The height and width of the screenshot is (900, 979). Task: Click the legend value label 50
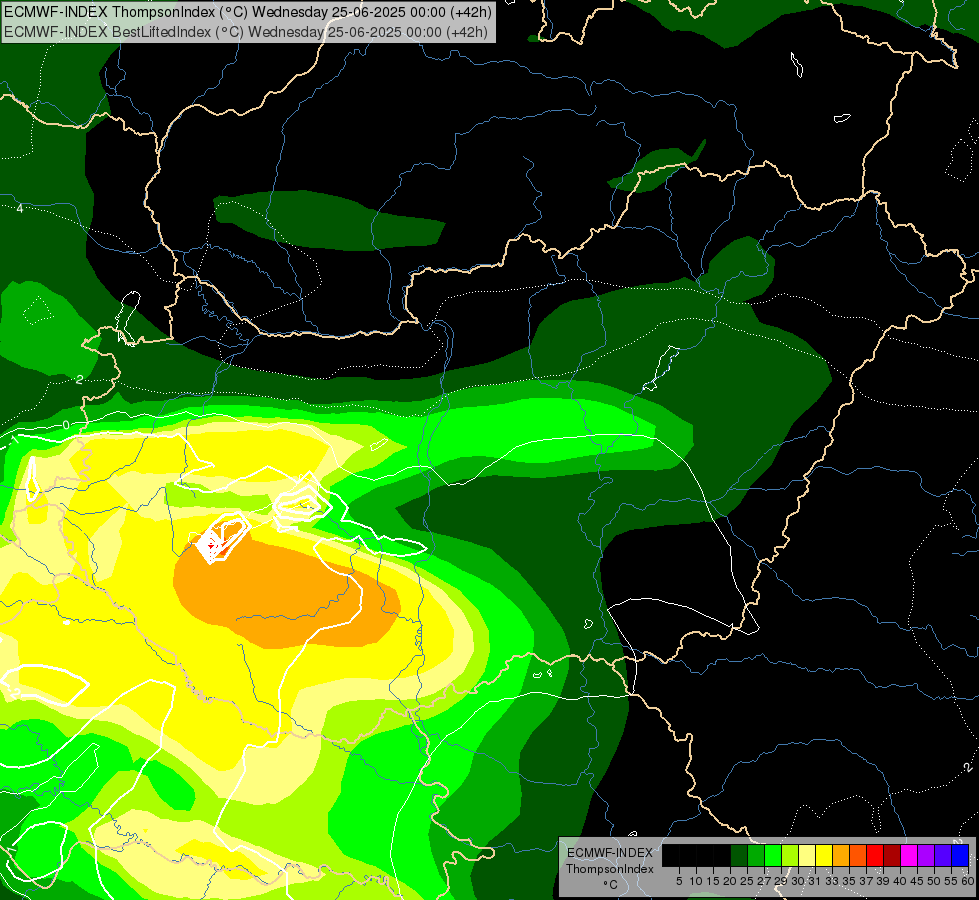(x=933, y=881)
